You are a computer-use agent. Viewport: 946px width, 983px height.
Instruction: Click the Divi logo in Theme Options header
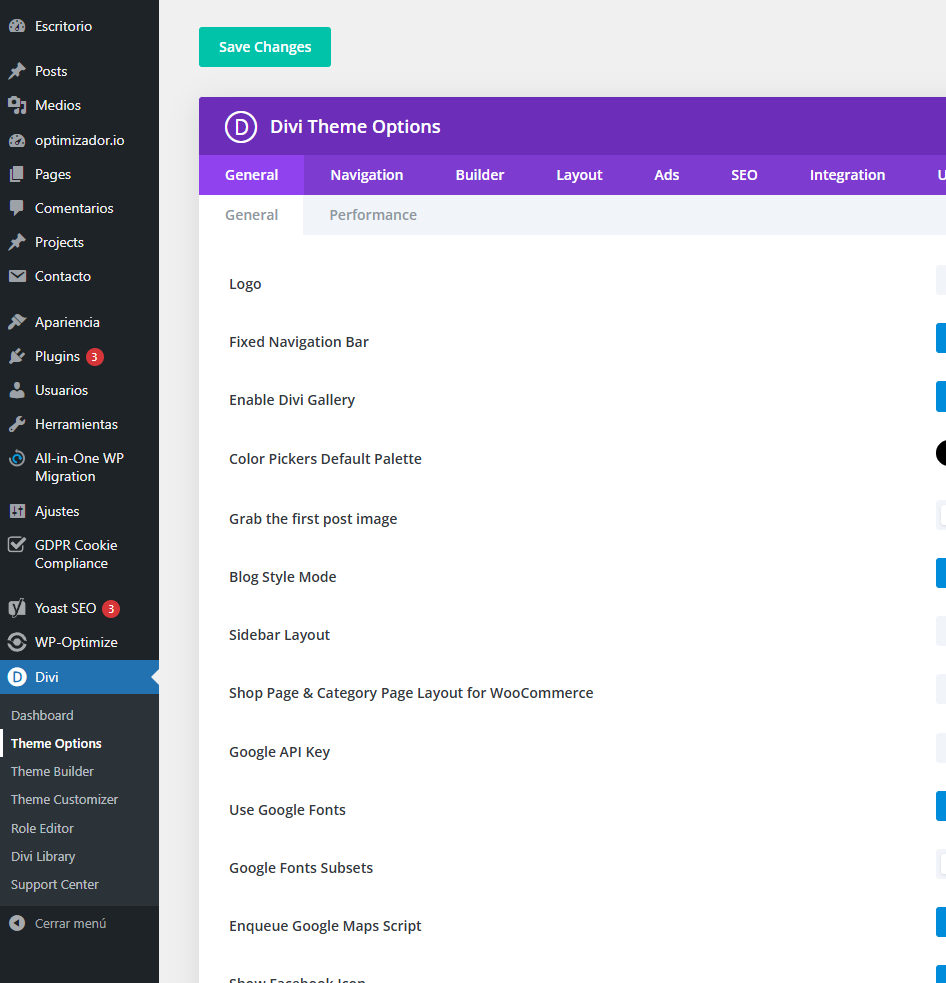(x=241, y=127)
